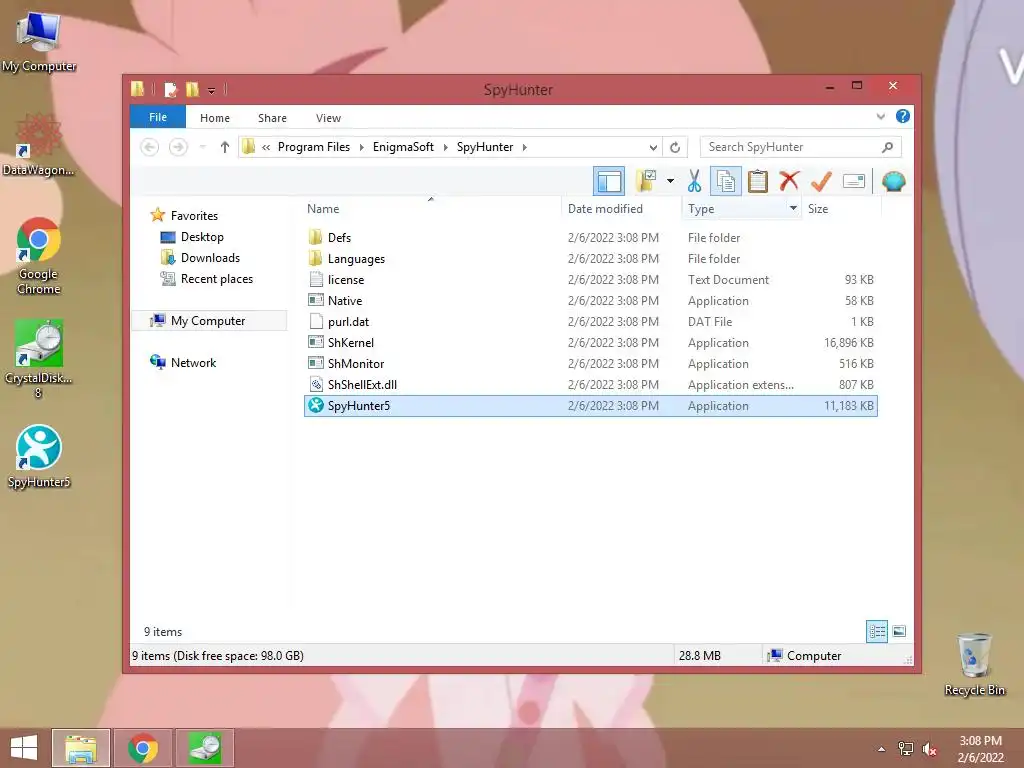
Task: Go back with the Back arrow
Action: point(150,147)
